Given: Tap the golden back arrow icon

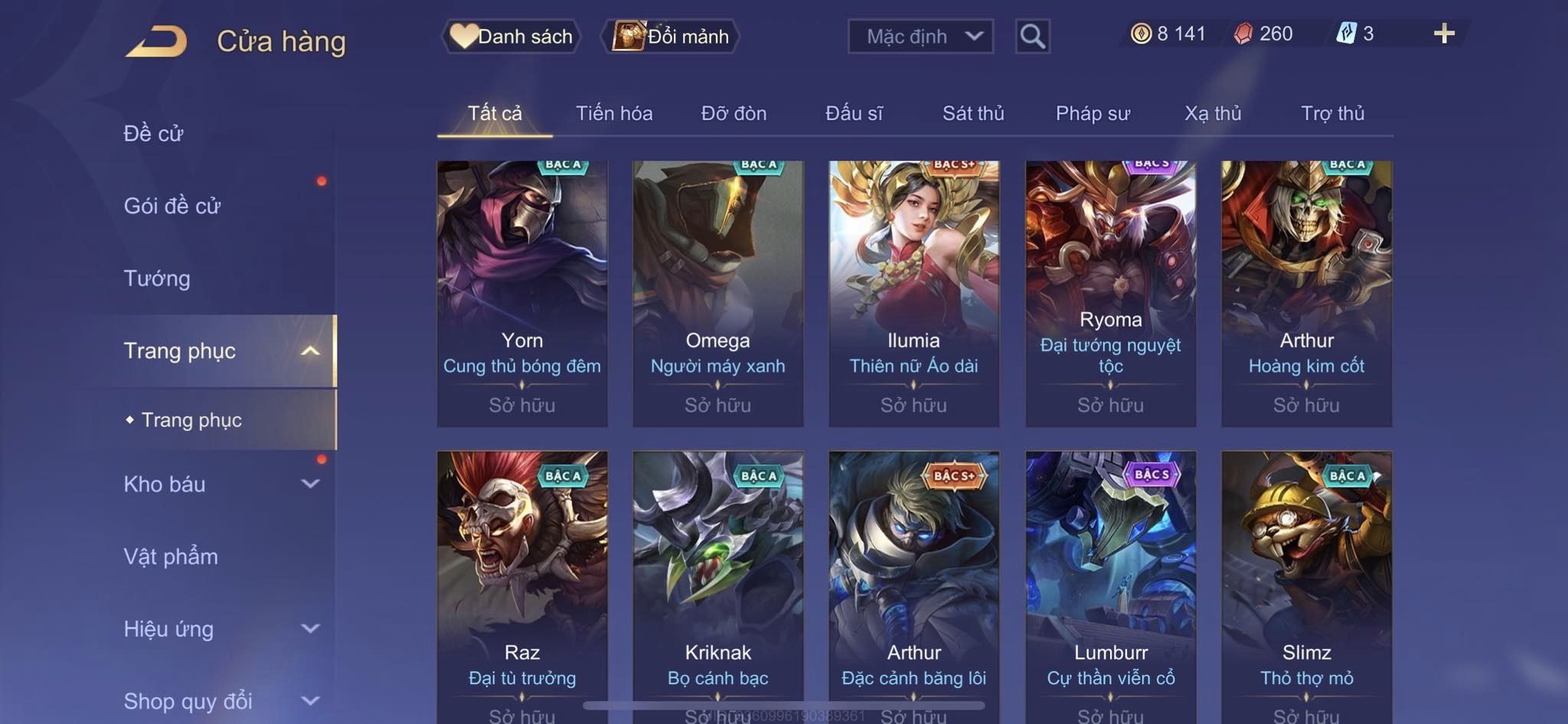Looking at the screenshot, I should (x=156, y=41).
